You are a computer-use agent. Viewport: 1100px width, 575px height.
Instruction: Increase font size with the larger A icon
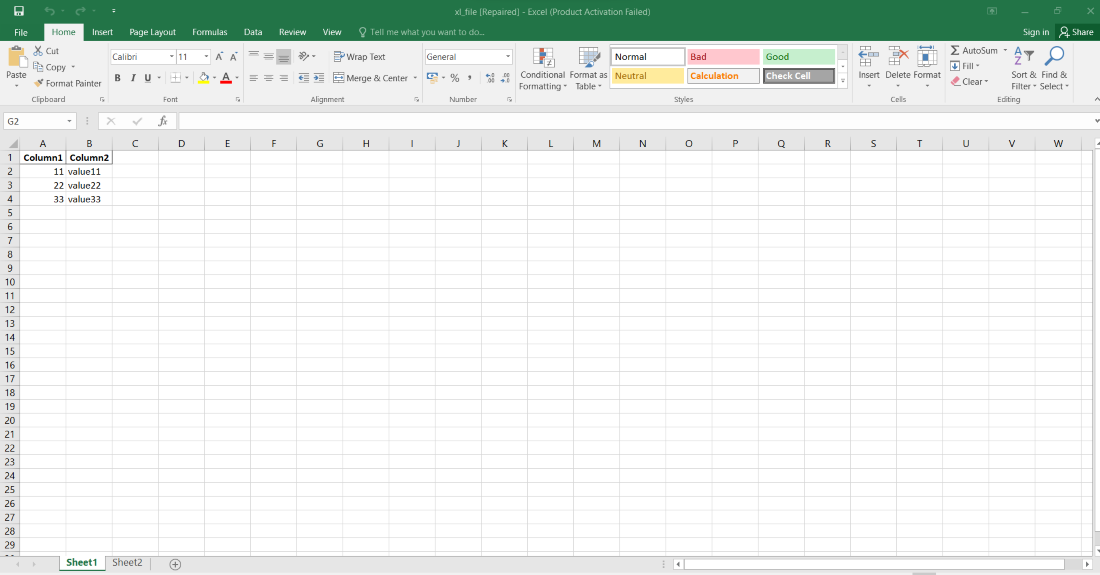click(219, 57)
